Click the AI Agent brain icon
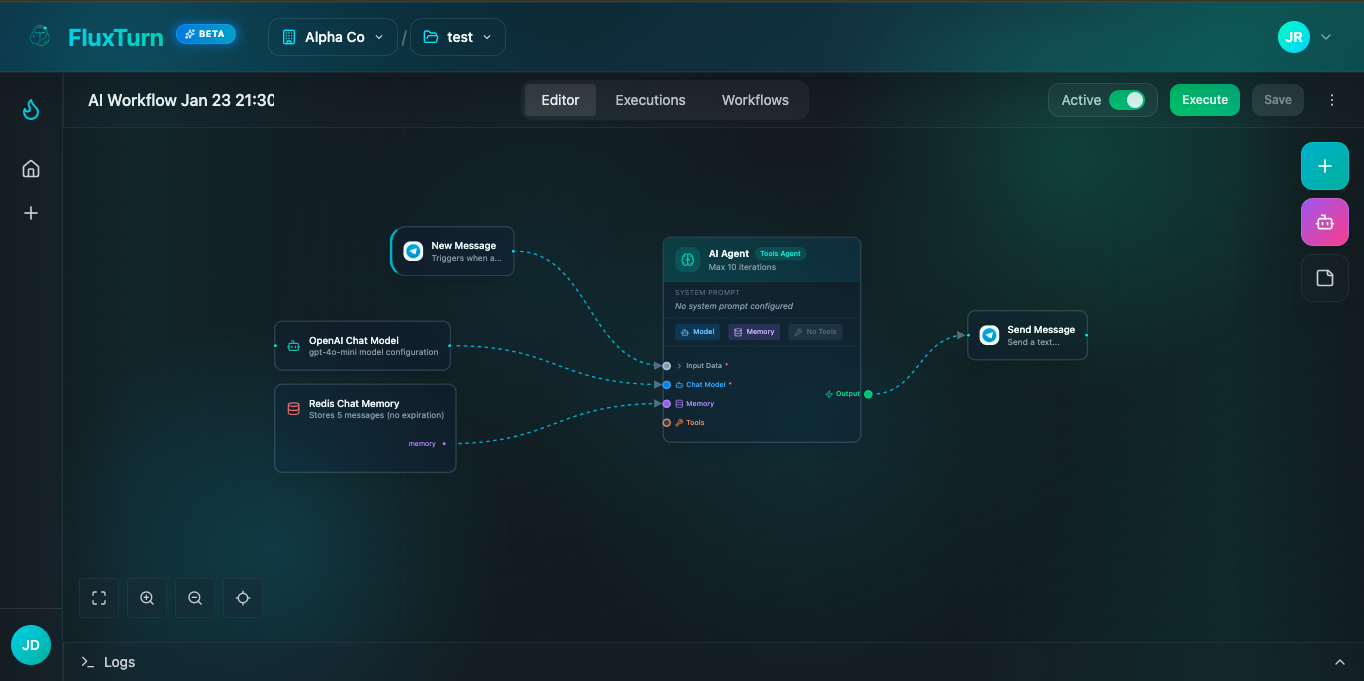 click(x=688, y=260)
